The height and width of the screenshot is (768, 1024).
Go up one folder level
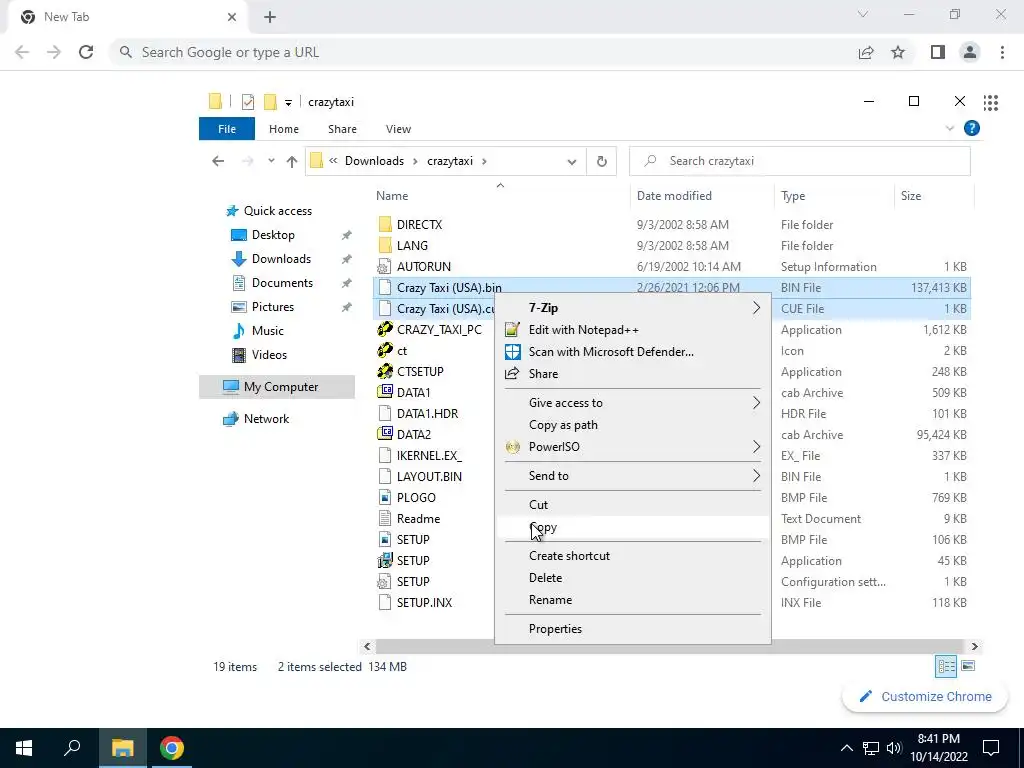[x=292, y=161]
